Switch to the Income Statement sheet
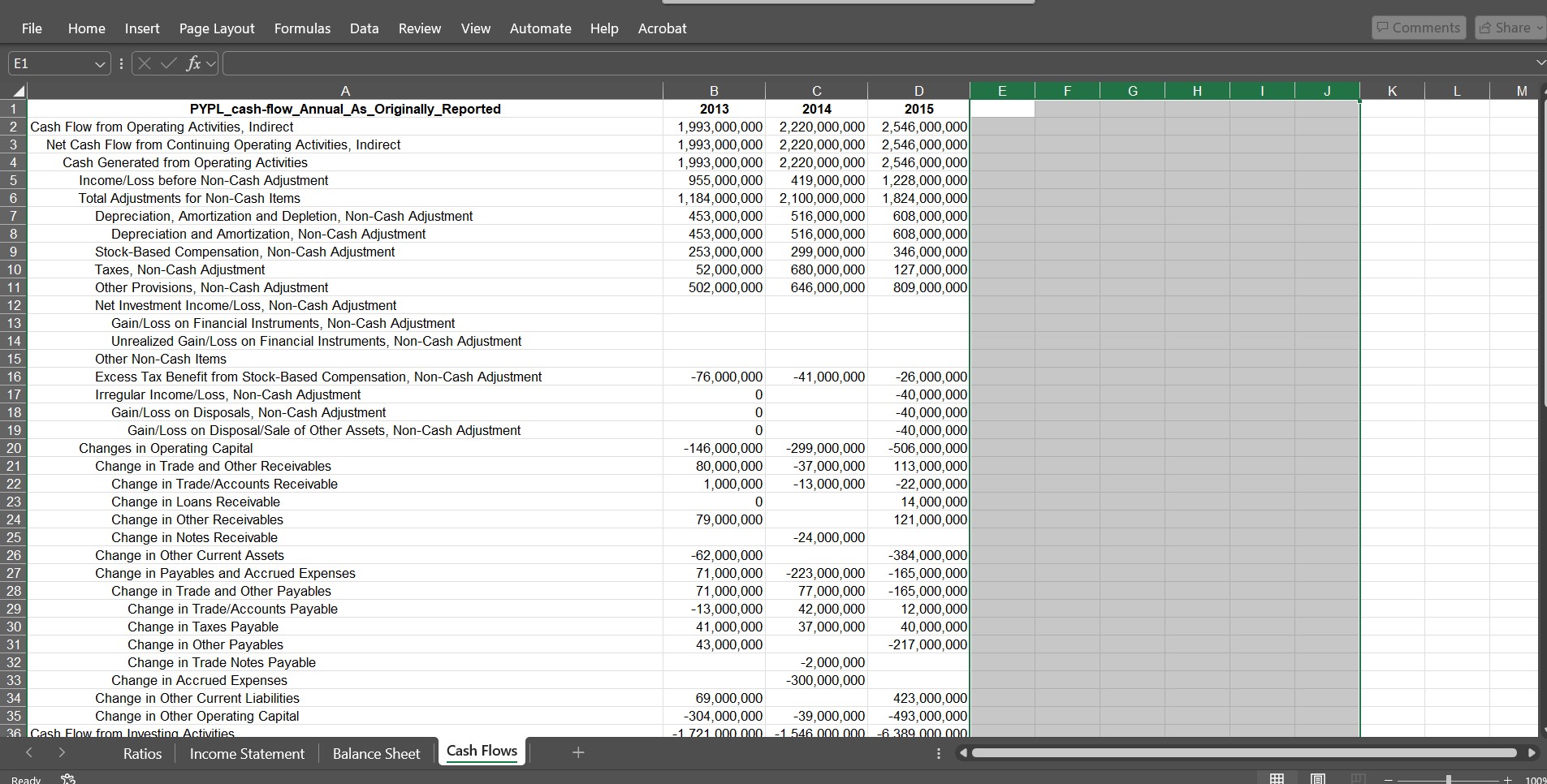 point(247,753)
